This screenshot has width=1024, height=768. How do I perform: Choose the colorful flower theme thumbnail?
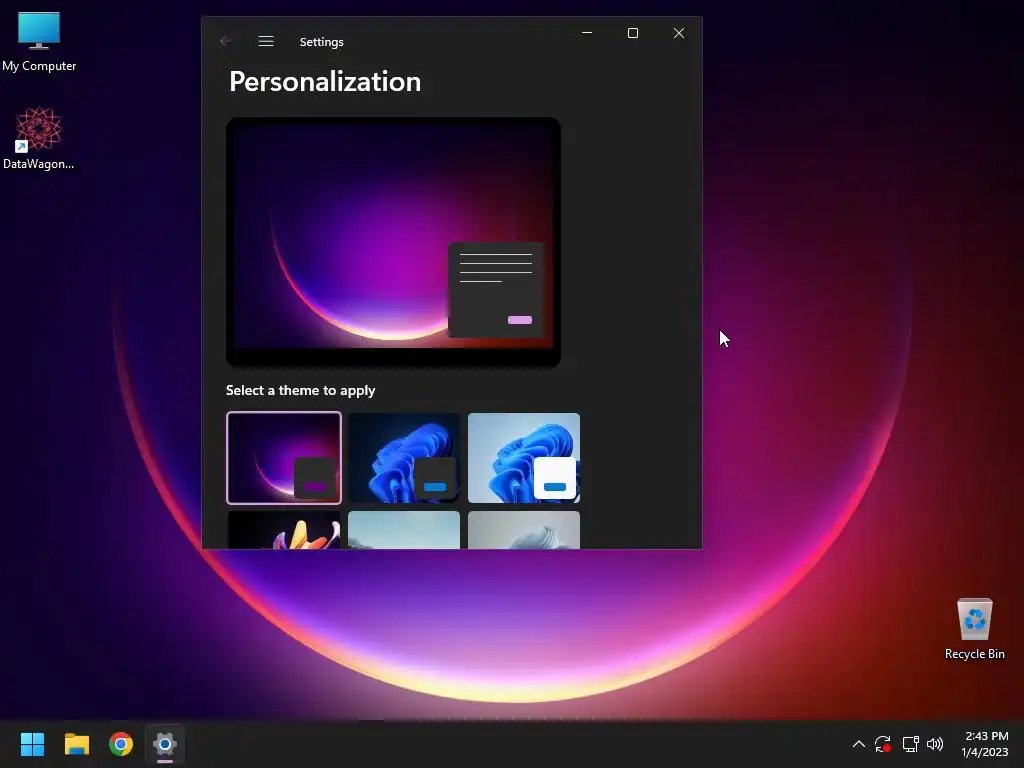pos(284,530)
